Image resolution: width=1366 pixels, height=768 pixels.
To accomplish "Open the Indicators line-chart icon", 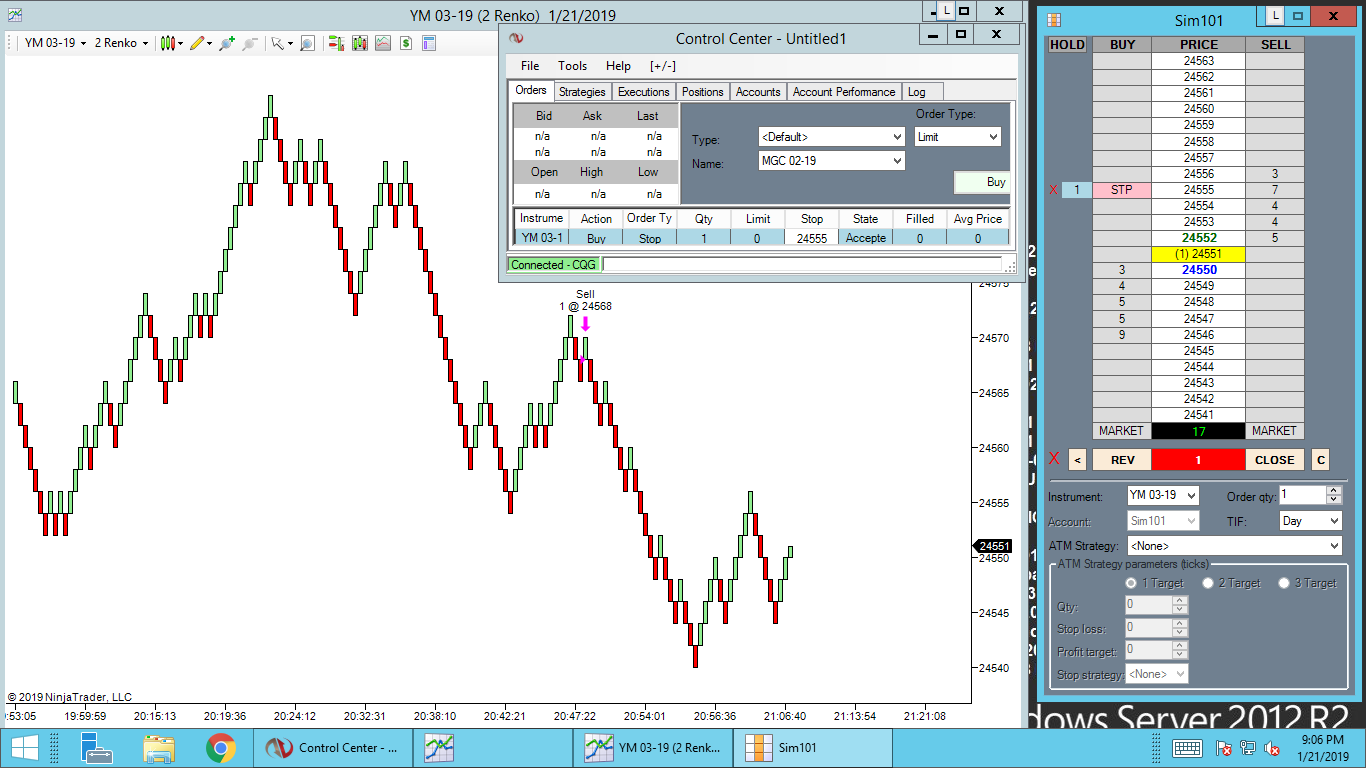I will point(382,43).
